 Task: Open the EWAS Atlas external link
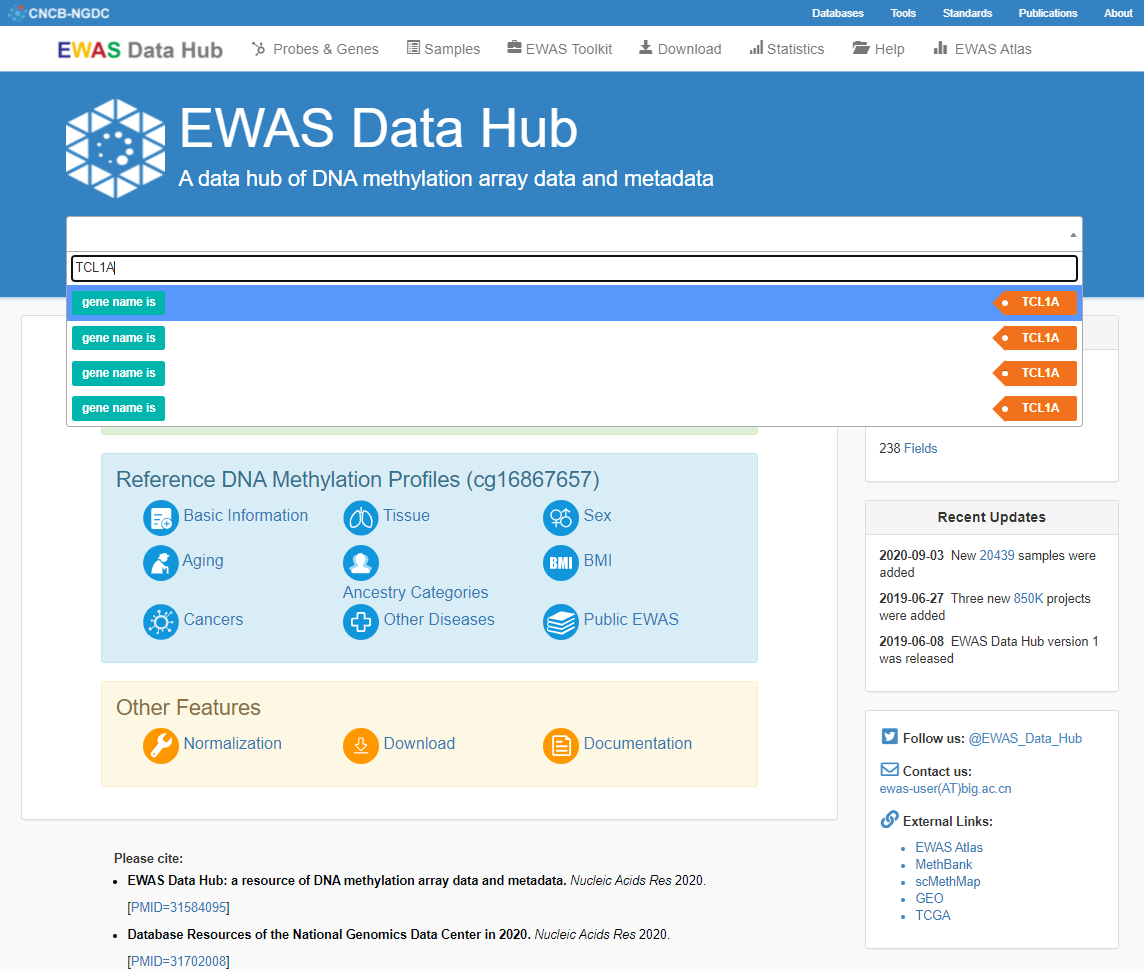click(x=948, y=848)
